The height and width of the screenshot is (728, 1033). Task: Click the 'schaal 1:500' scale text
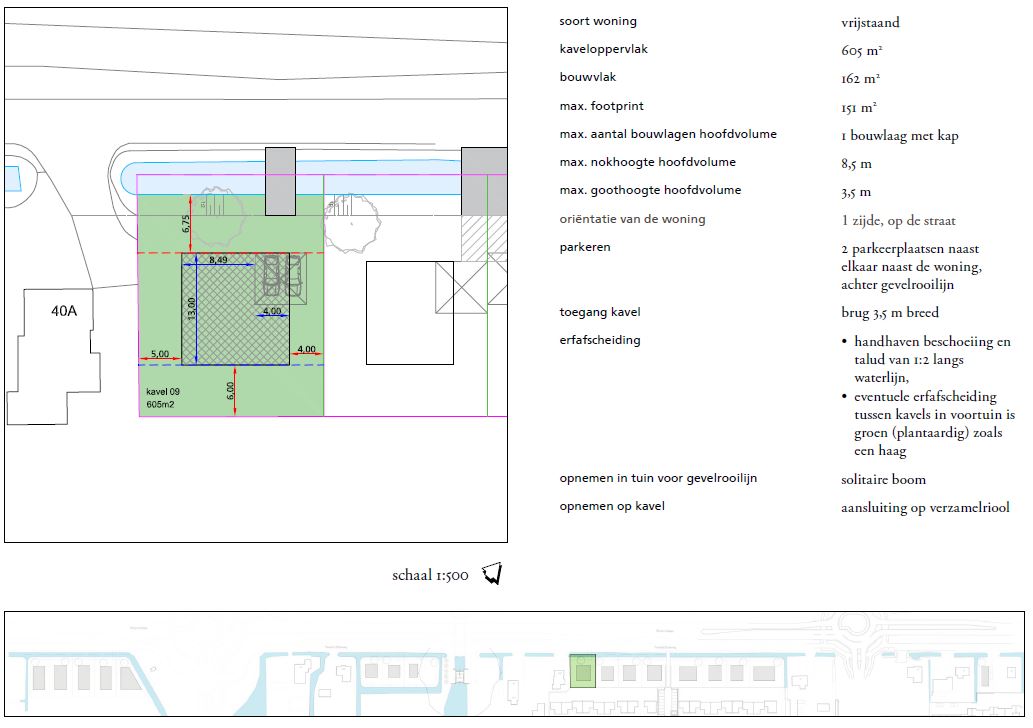coord(430,575)
